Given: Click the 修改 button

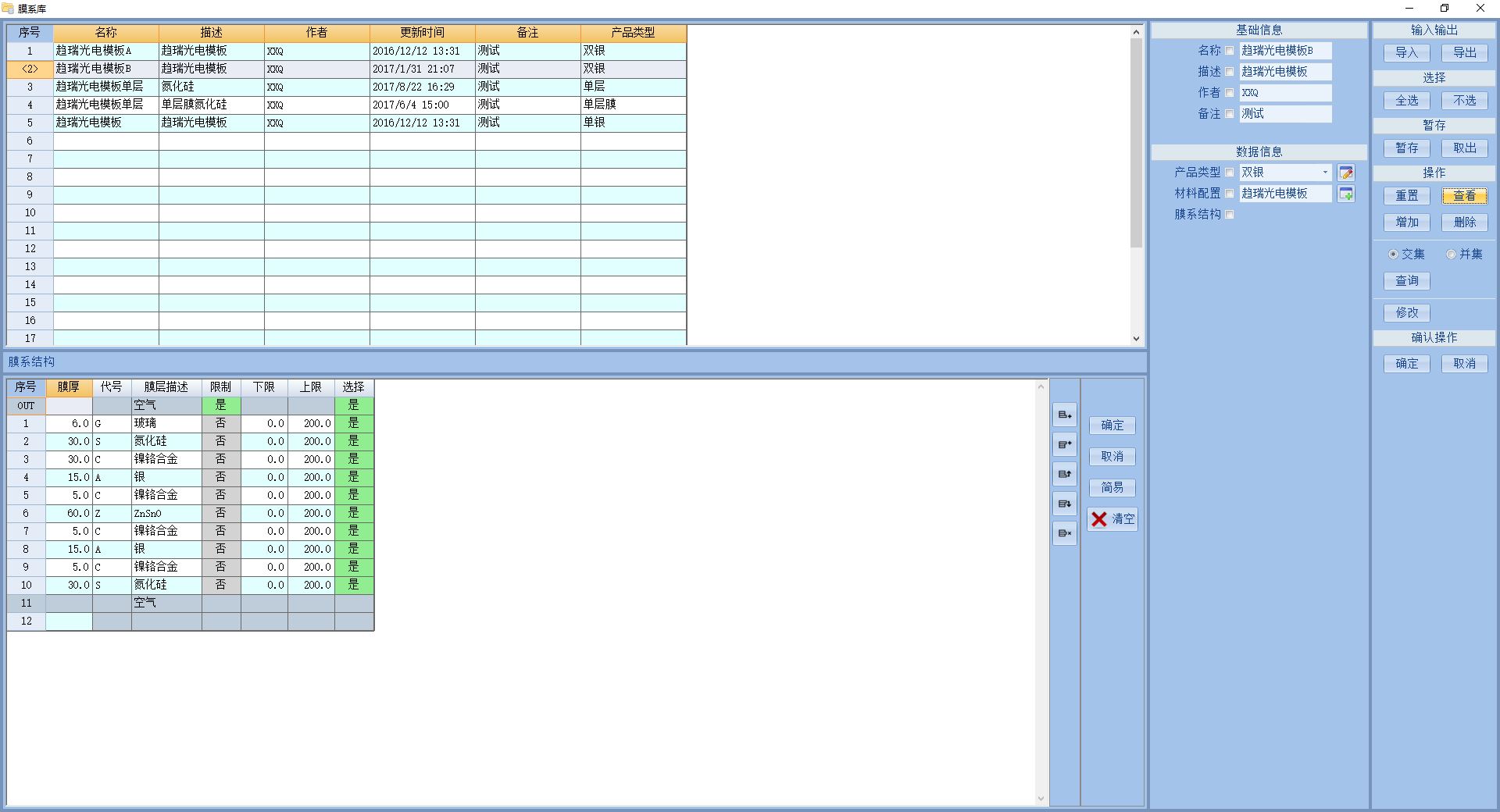Looking at the screenshot, I should (x=1407, y=313).
